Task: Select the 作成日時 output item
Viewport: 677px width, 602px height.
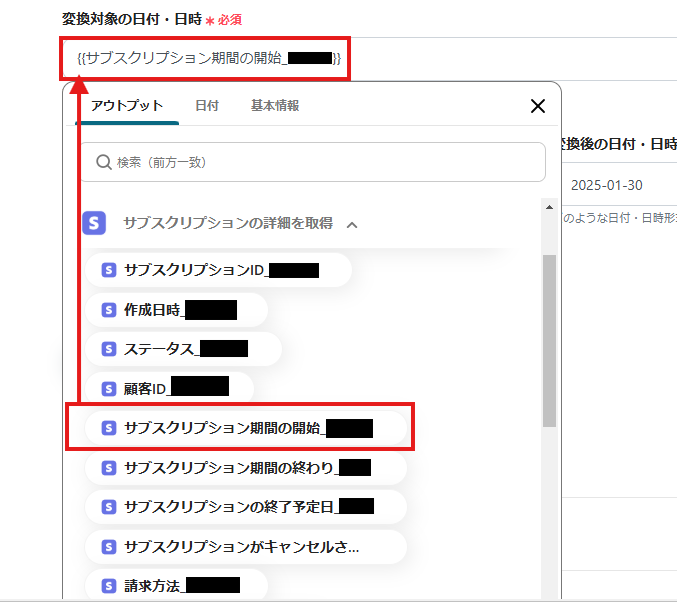Action: point(177,310)
